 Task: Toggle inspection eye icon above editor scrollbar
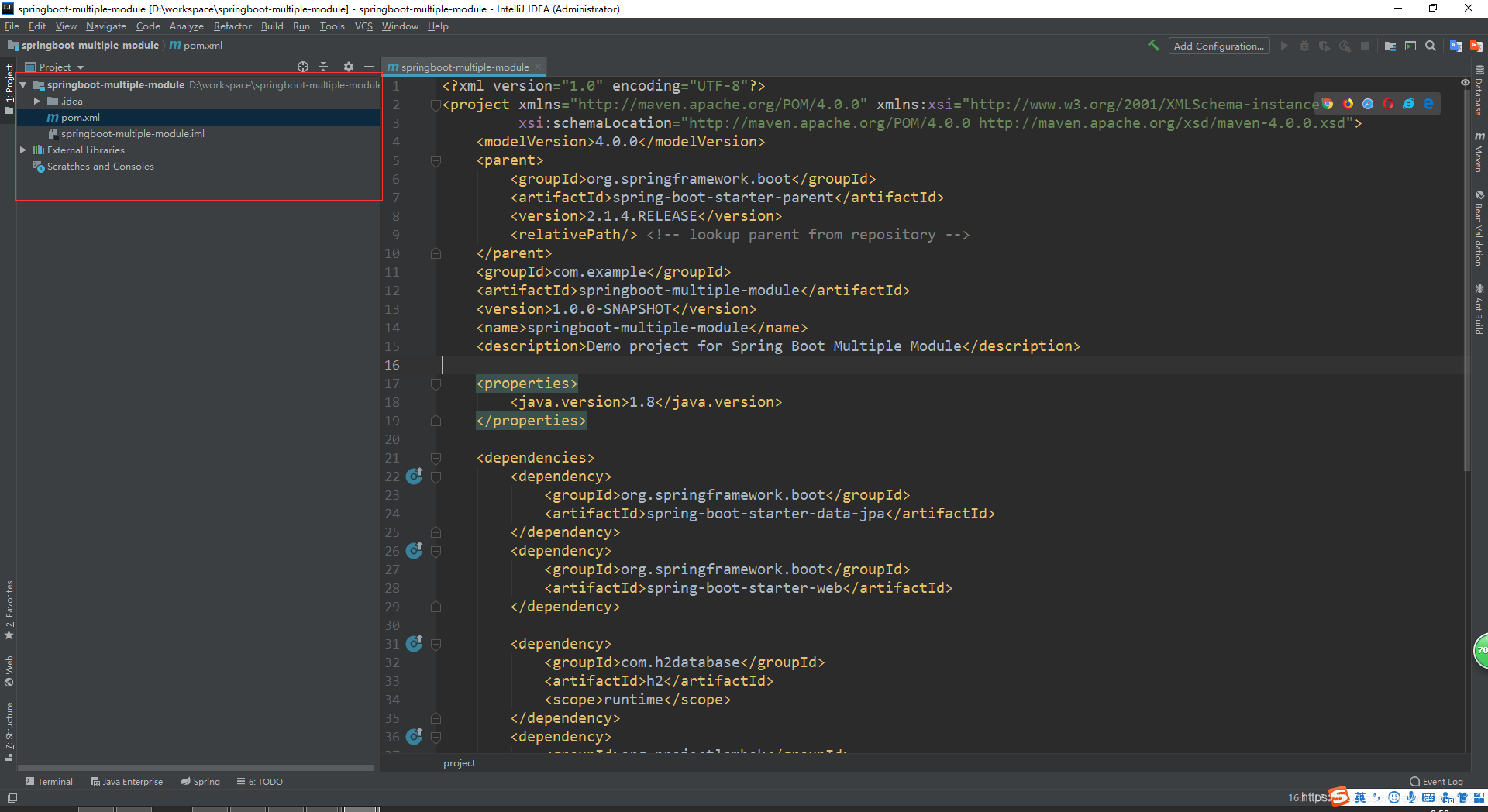(1465, 82)
